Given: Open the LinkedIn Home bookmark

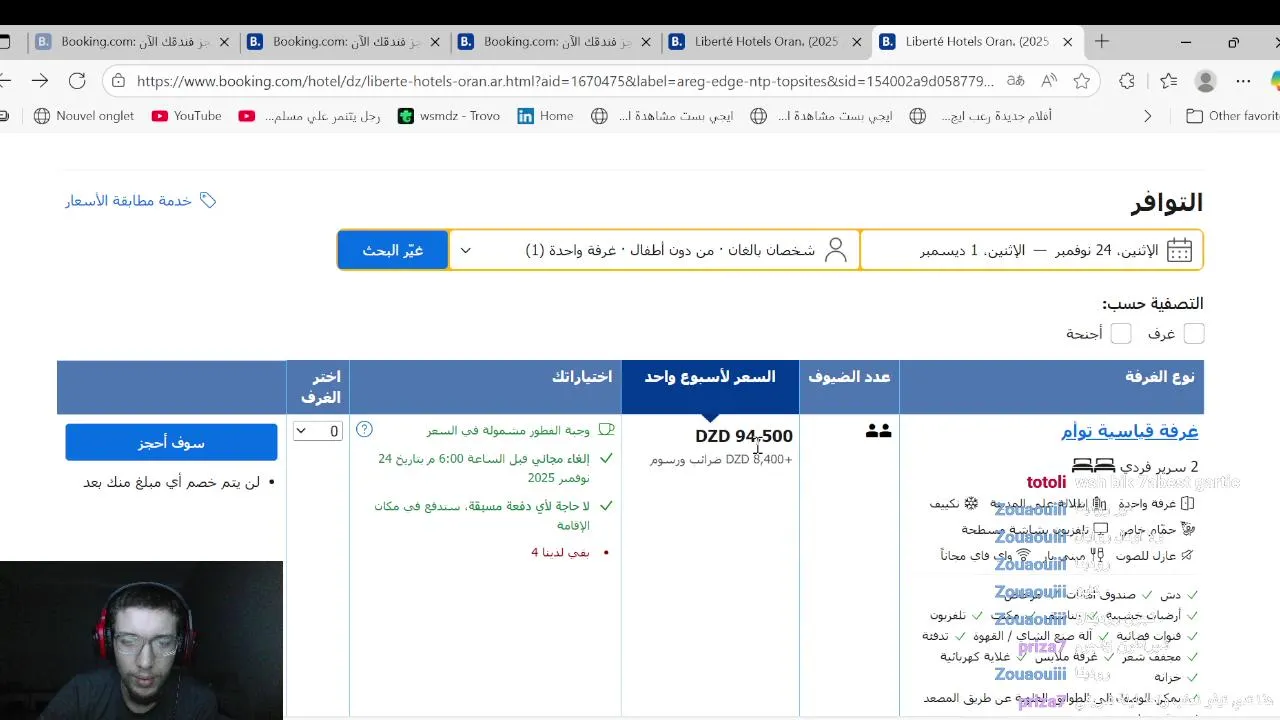Looking at the screenshot, I should [545, 116].
